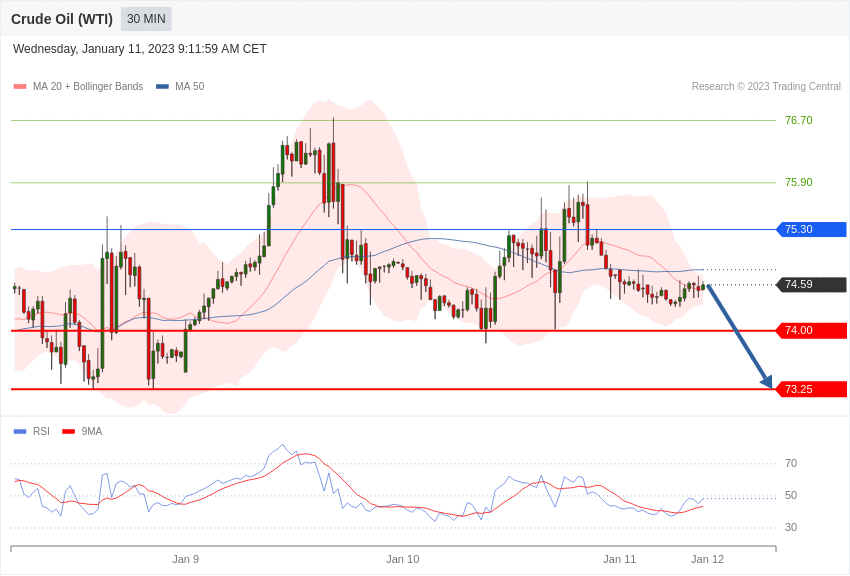This screenshot has height=576, width=850.
Task: Click the red 73.25 support price tag
Action: coord(812,389)
